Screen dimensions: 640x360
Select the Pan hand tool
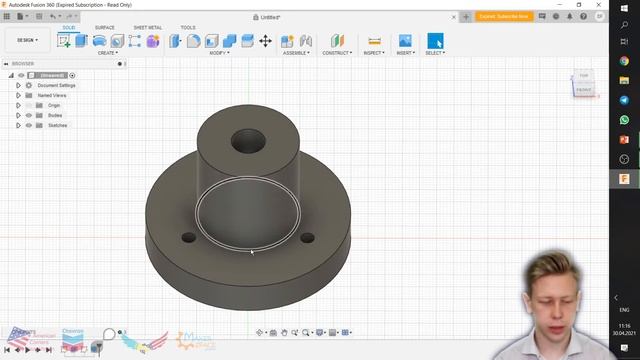284,333
